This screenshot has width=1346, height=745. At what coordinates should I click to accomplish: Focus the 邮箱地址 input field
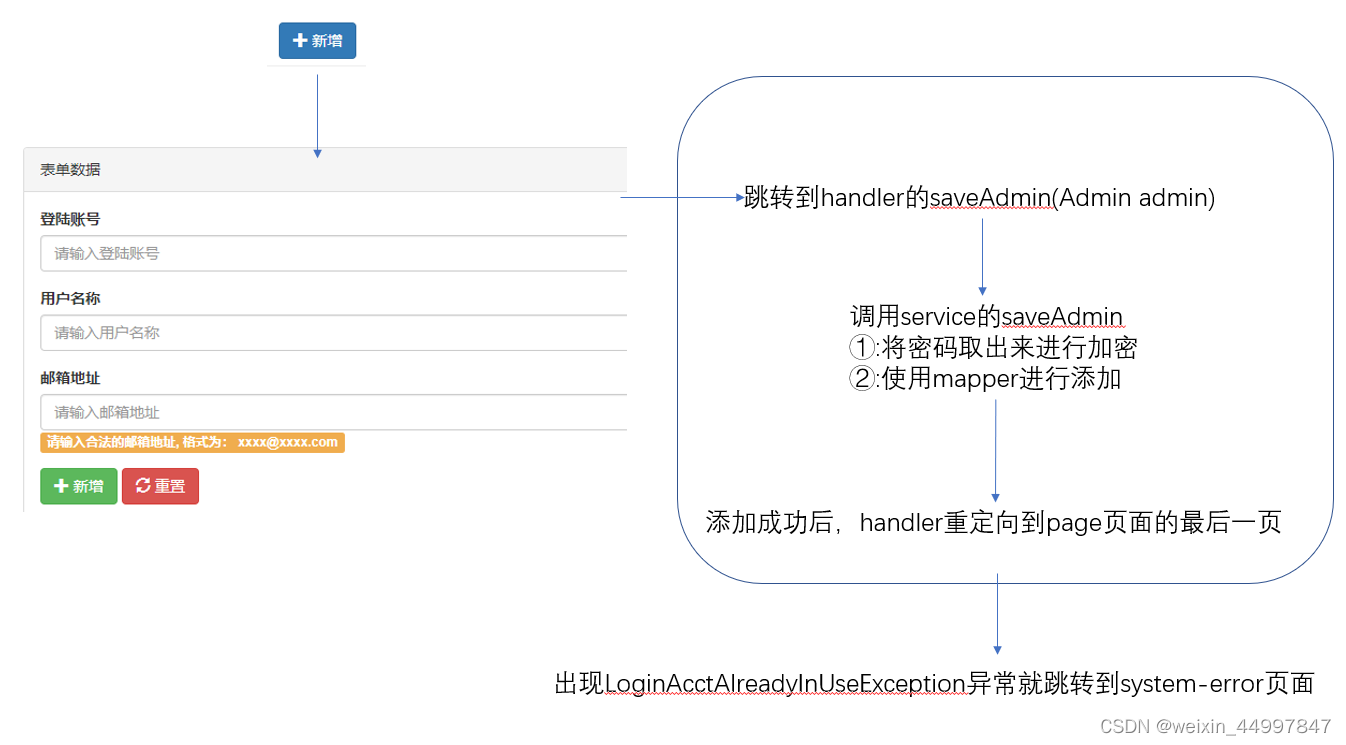tap(334, 412)
